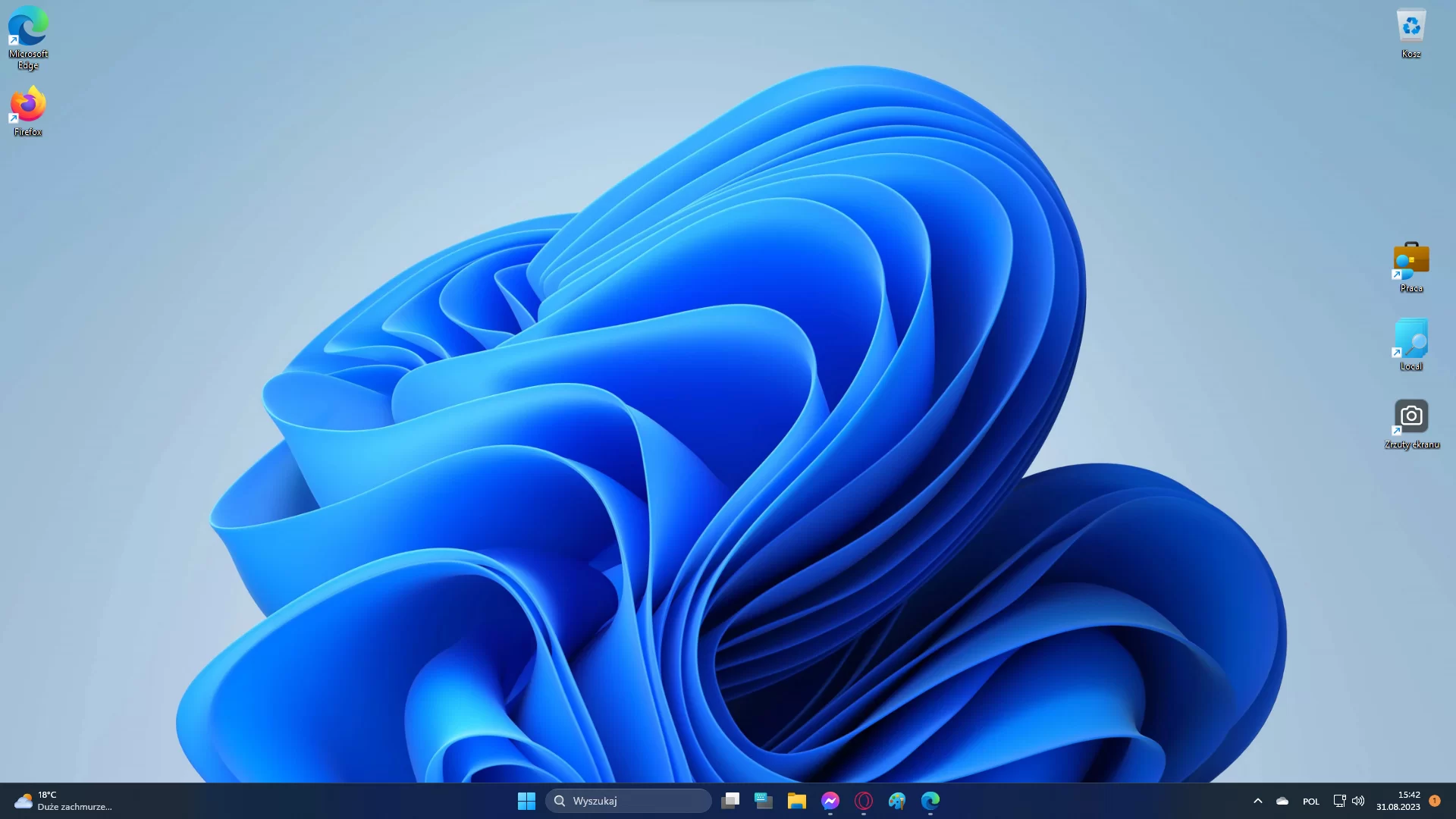1456x819 pixels.
Task: Open Messenger from the taskbar
Action: pyautogui.click(x=830, y=801)
